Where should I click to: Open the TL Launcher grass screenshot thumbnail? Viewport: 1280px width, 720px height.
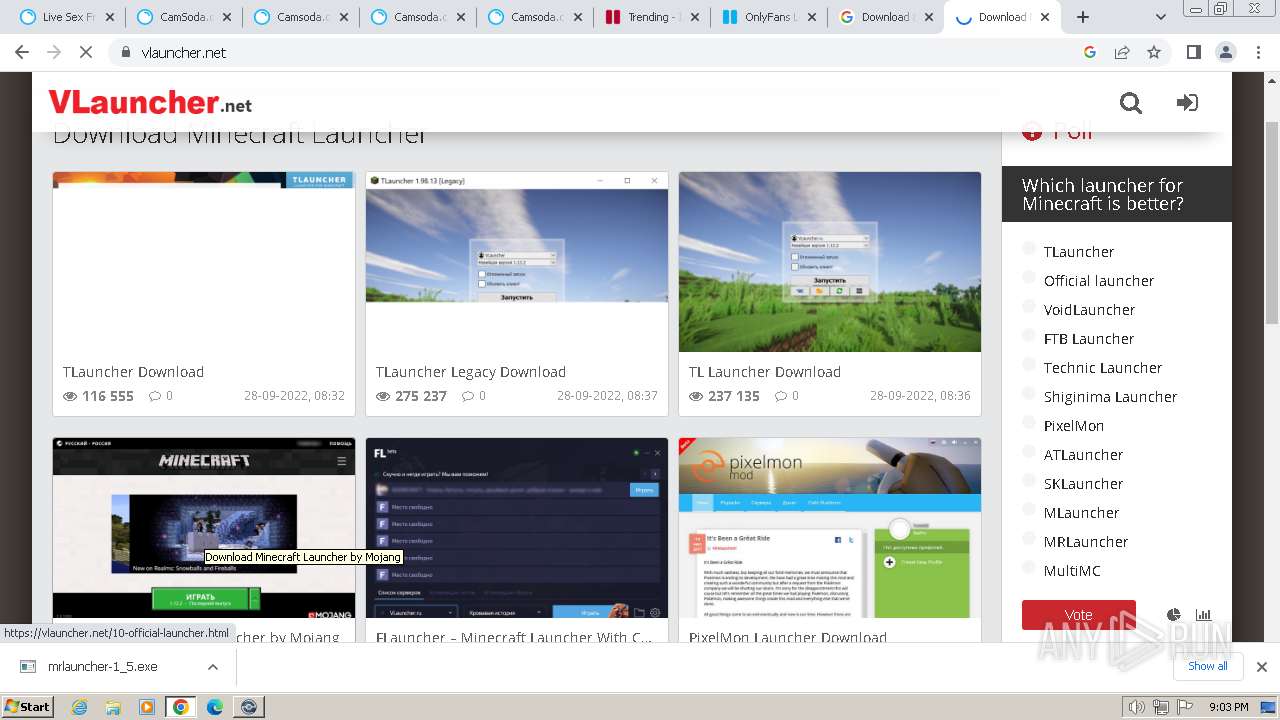[x=830, y=262]
